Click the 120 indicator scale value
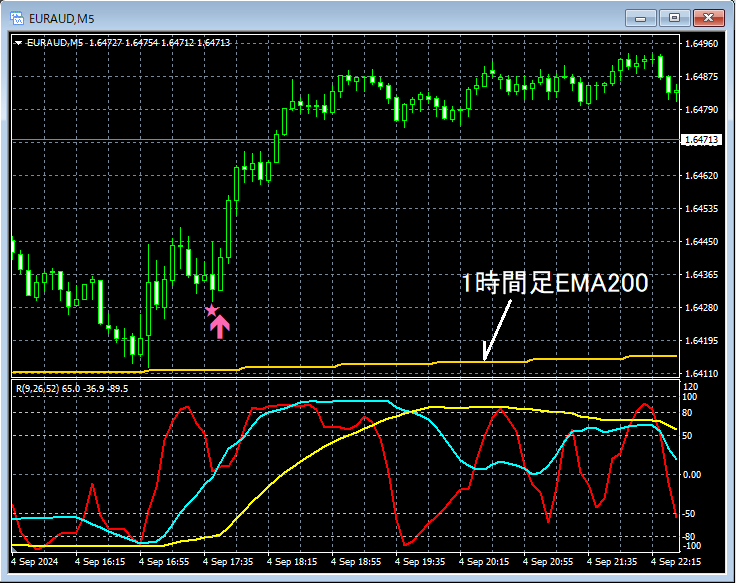This screenshot has width=737, height=583. click(691, 387)
